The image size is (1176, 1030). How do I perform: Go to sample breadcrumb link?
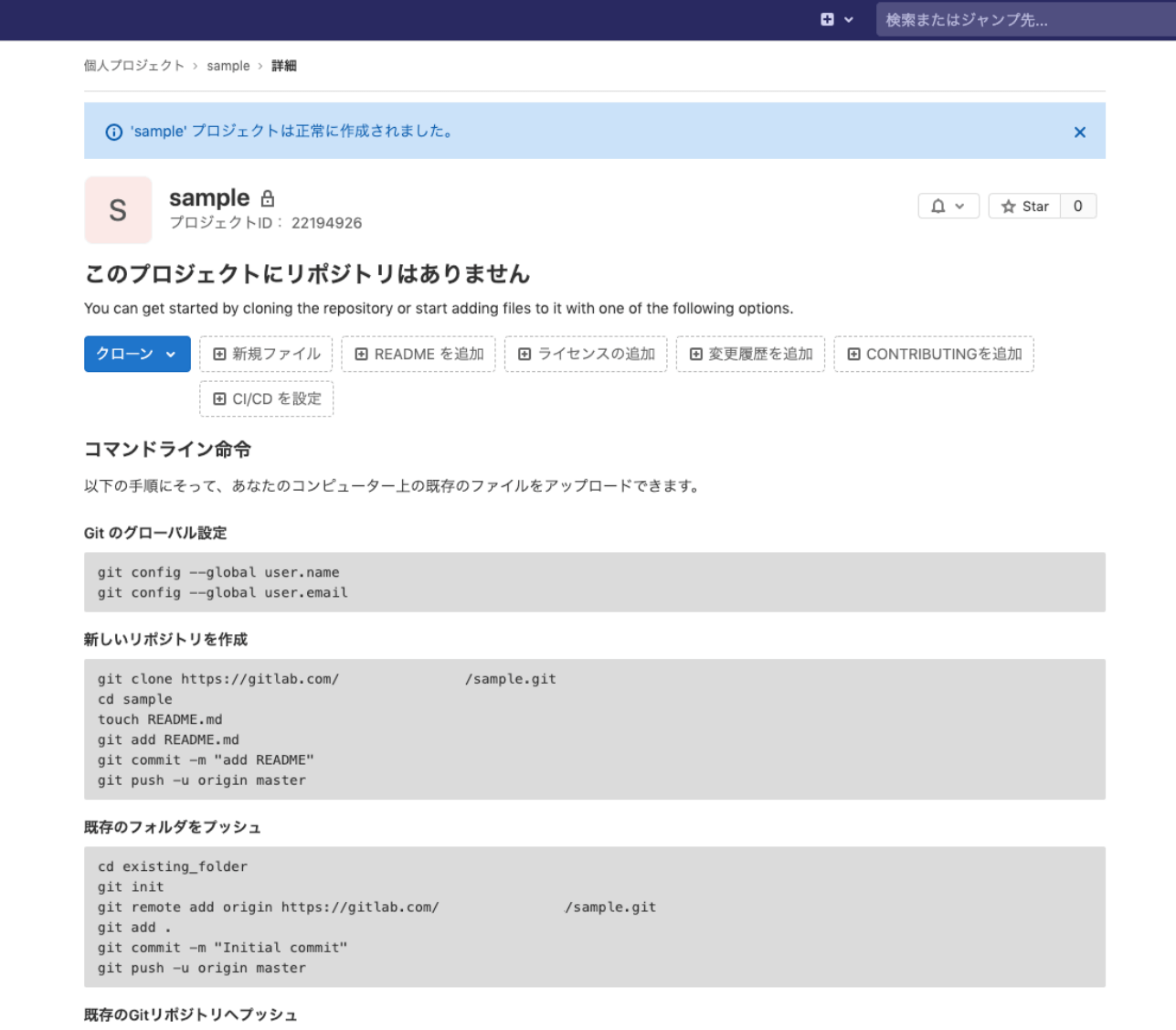coord(228,66)
